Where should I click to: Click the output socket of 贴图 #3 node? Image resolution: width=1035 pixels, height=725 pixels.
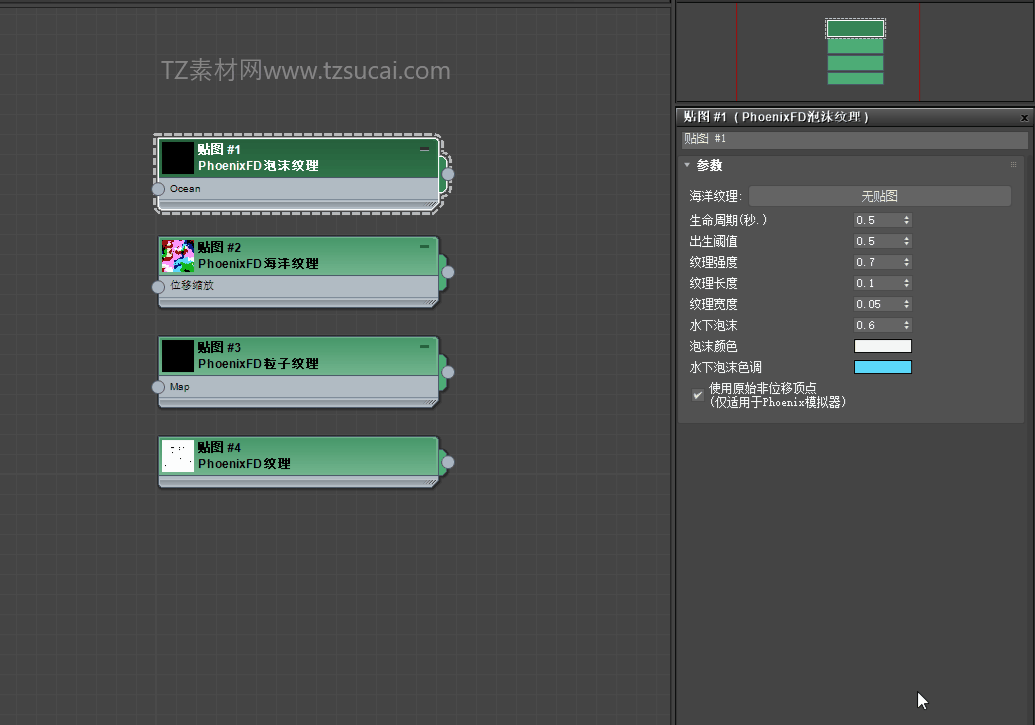point(448,372)
